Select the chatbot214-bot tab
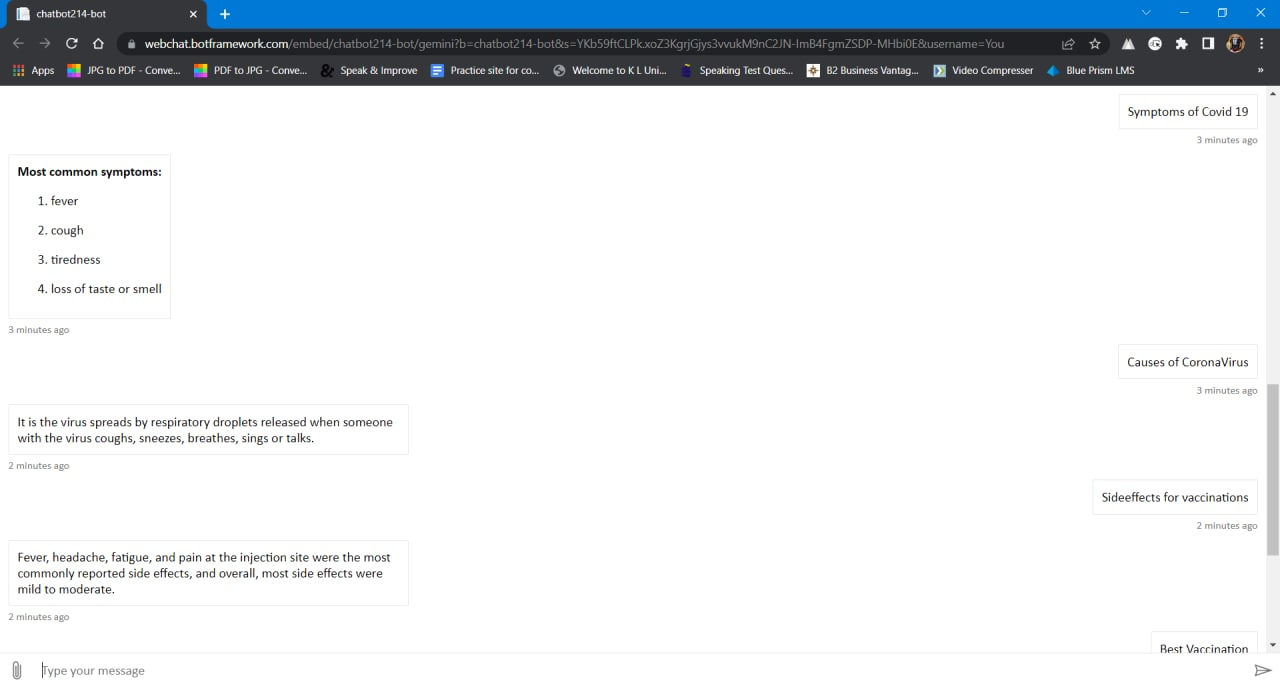This screenshot has height=686, width=1280. (x=104, y=14)
